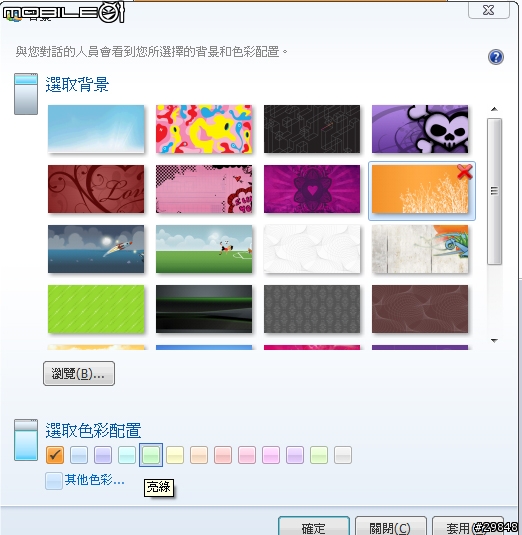Choose the gray damask pattern background
522x535 pixels.
coord(312,309)
